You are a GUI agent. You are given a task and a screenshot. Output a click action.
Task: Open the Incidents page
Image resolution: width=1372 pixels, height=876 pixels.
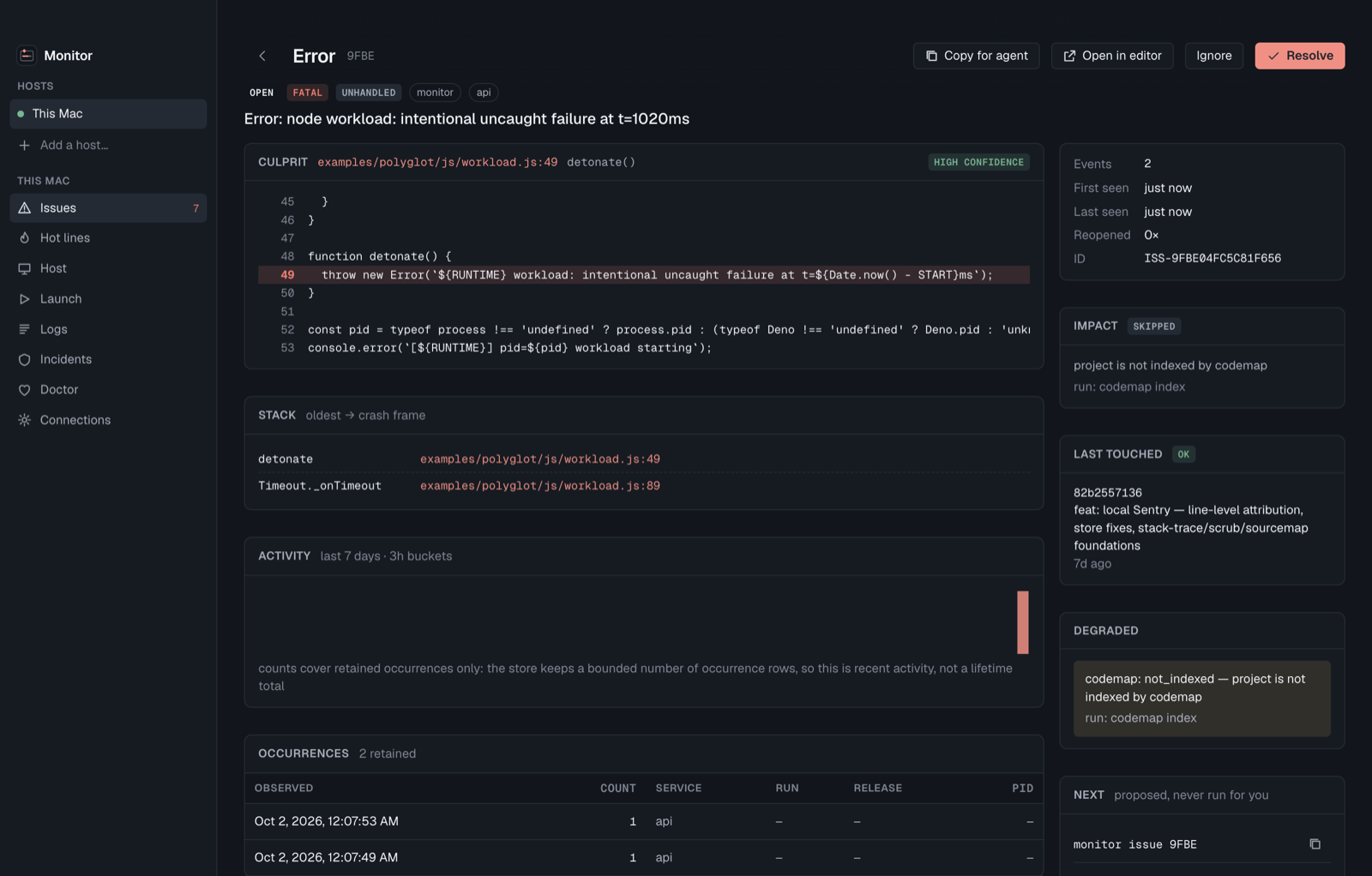(x=108, y=360)
